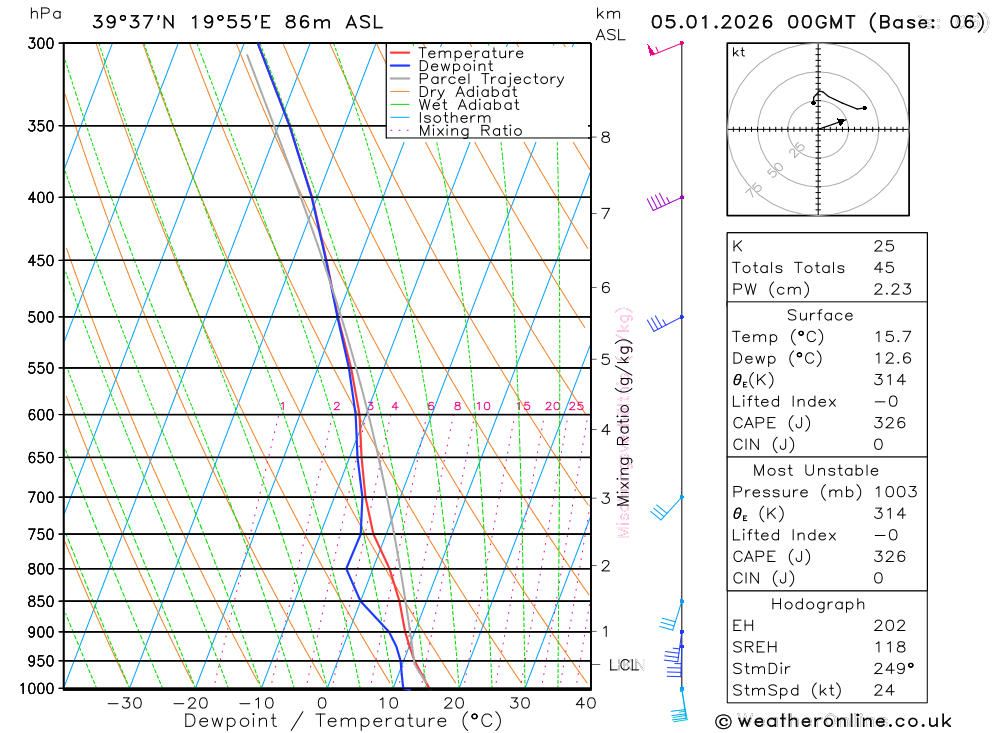Click the light blue wind barb at 700 hPa
Image resolution: width=1000 pixels, height=733 pixels.
(x=666, y=507)
